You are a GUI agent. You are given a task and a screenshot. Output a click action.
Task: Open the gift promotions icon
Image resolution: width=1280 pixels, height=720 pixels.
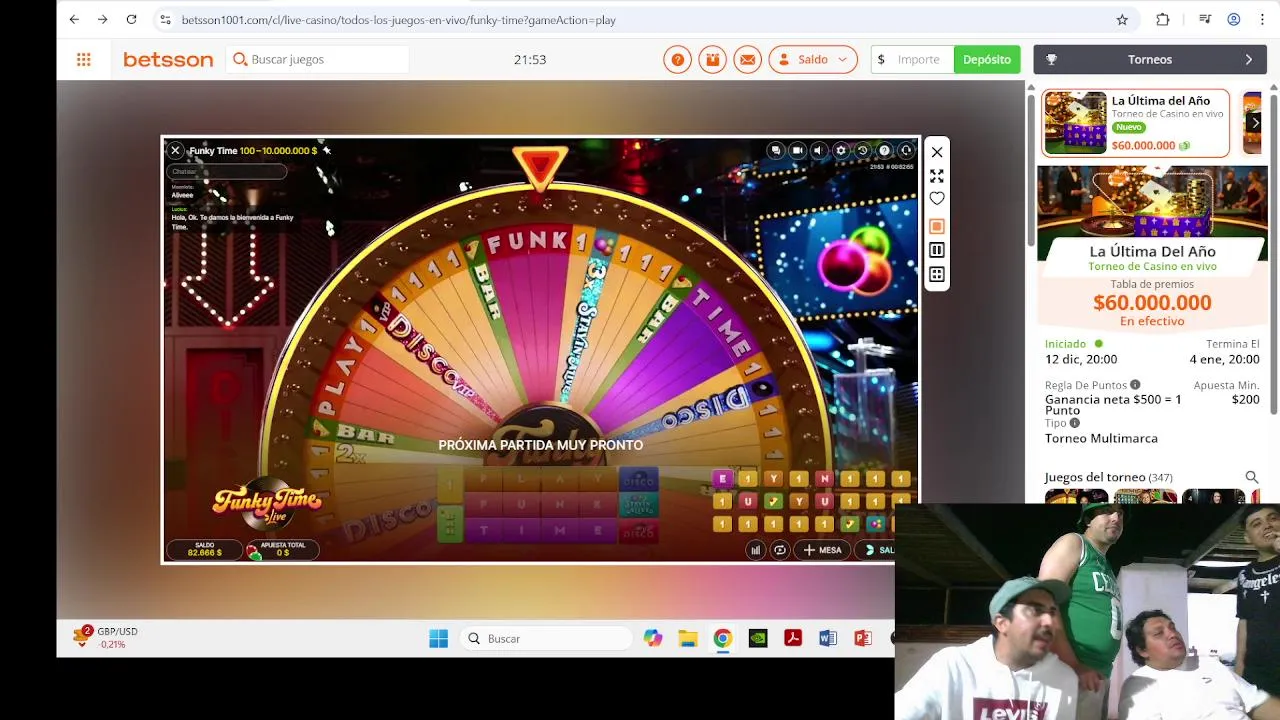pyautogui.click(x=712, y=60)
